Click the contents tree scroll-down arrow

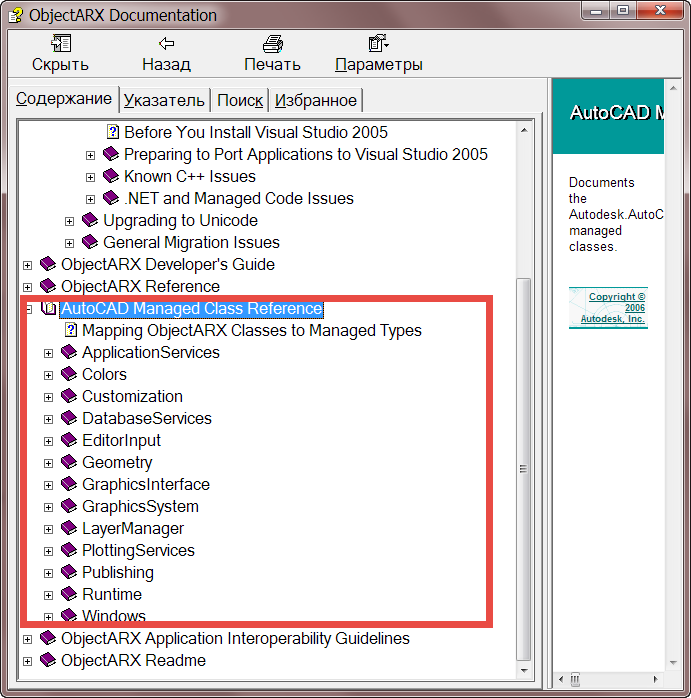click(x=524, y=670)
